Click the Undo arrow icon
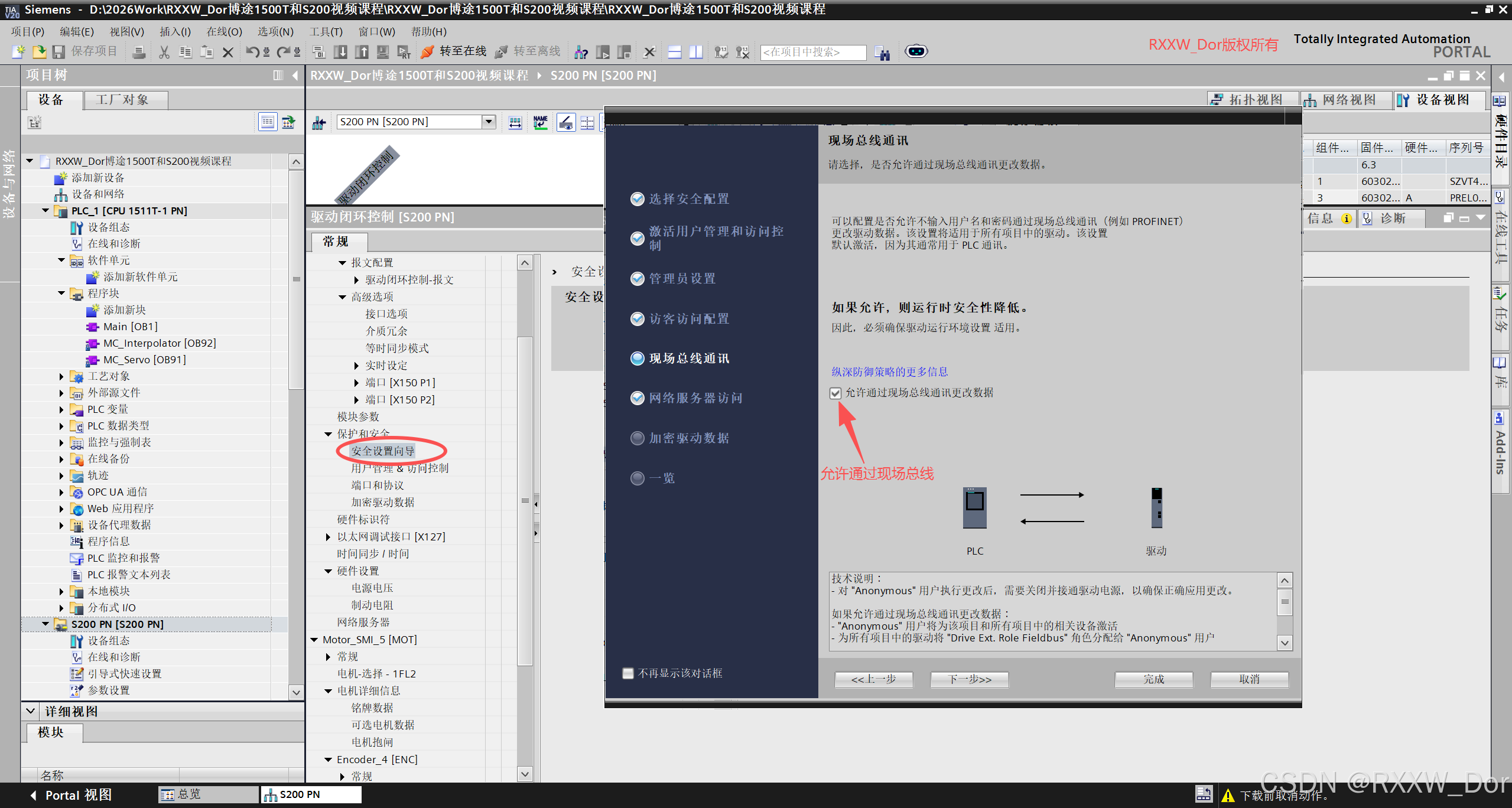Viewport: 1512px width, 808px height. 252,53
